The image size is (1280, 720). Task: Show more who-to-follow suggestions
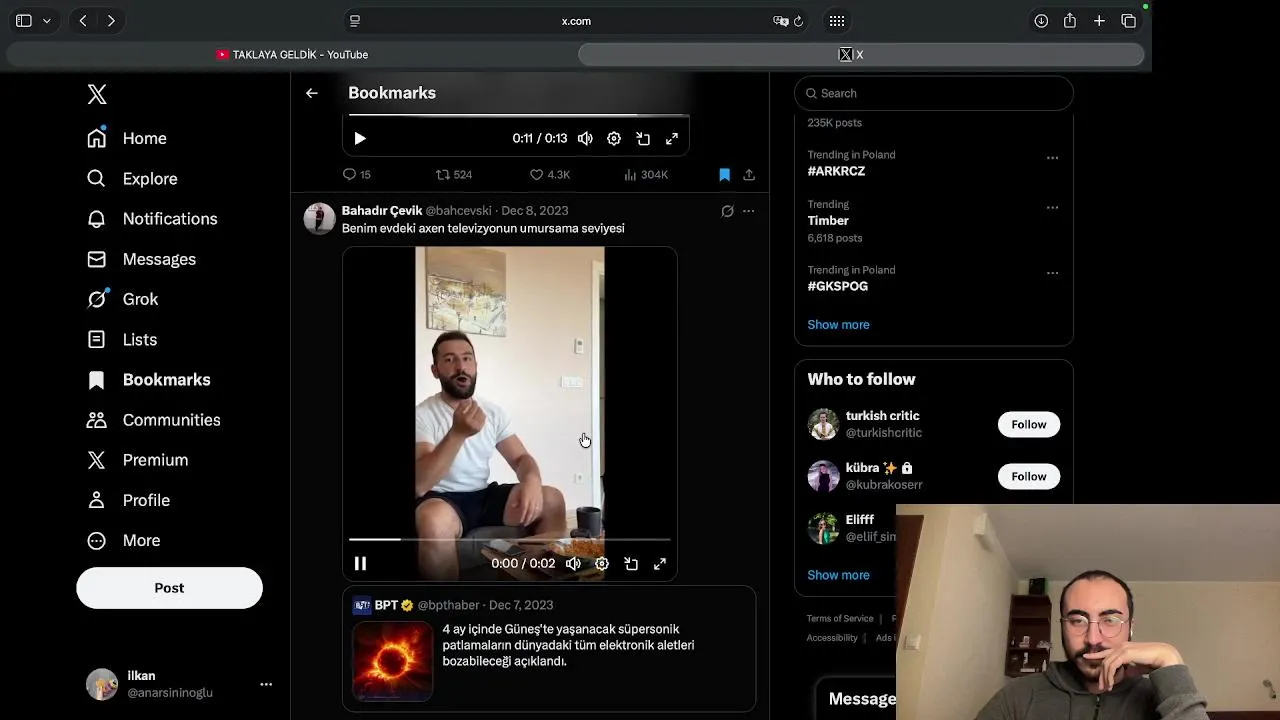[x=838, y=575]
